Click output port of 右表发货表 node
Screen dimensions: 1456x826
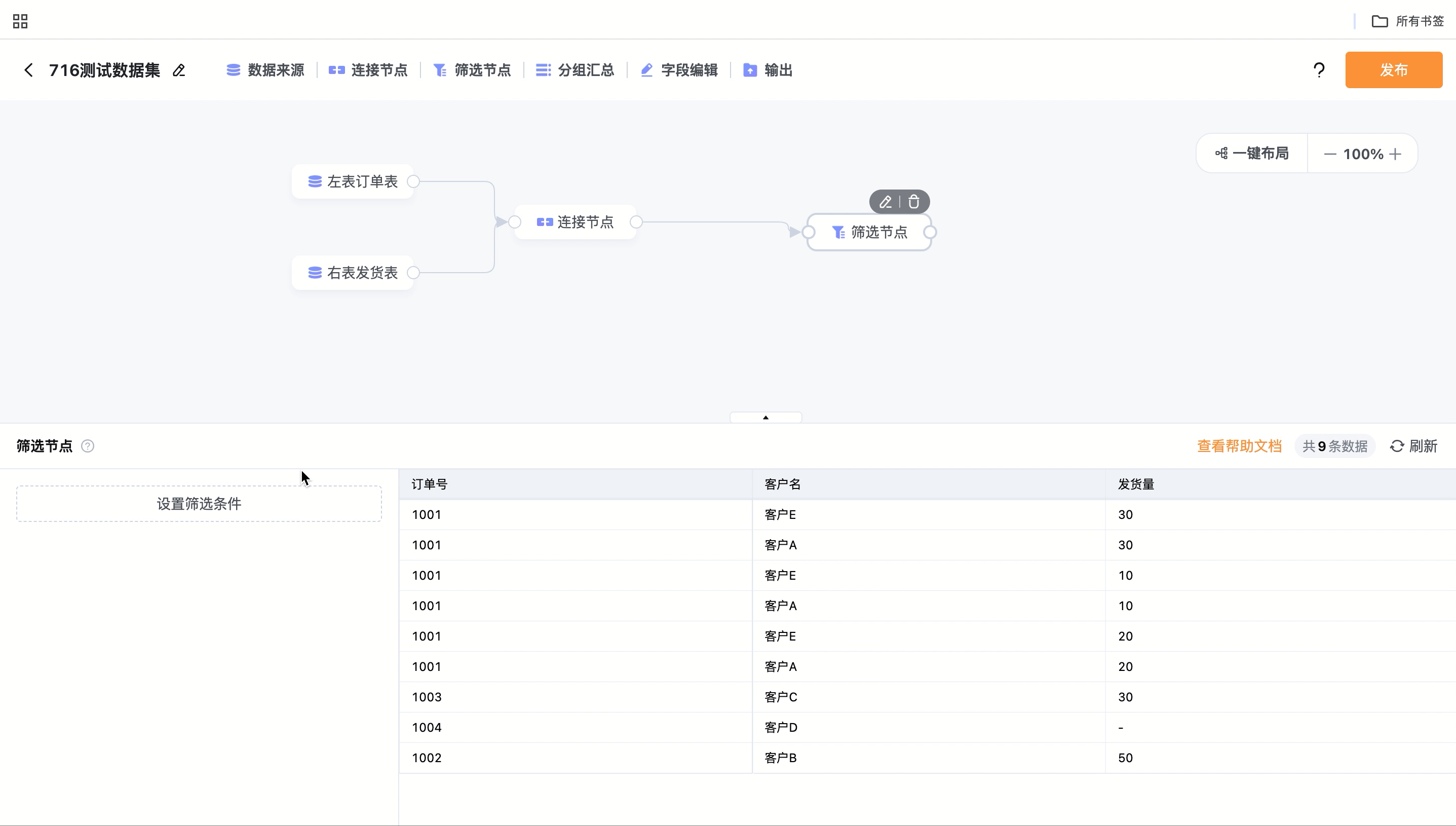pos(413,273)
